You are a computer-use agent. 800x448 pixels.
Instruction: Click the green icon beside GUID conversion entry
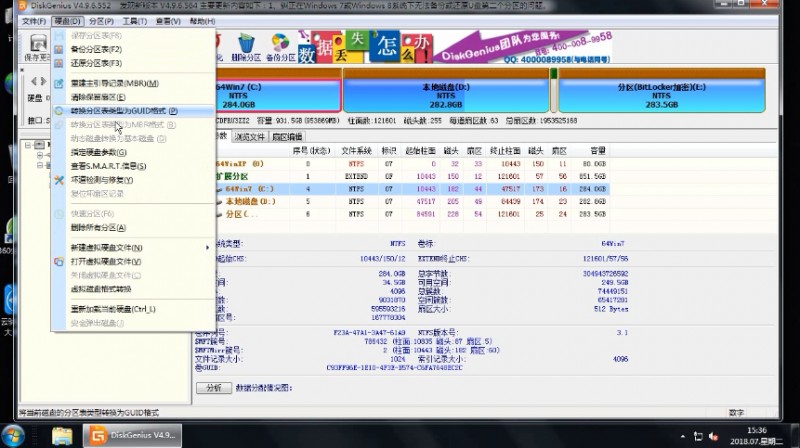59,111
